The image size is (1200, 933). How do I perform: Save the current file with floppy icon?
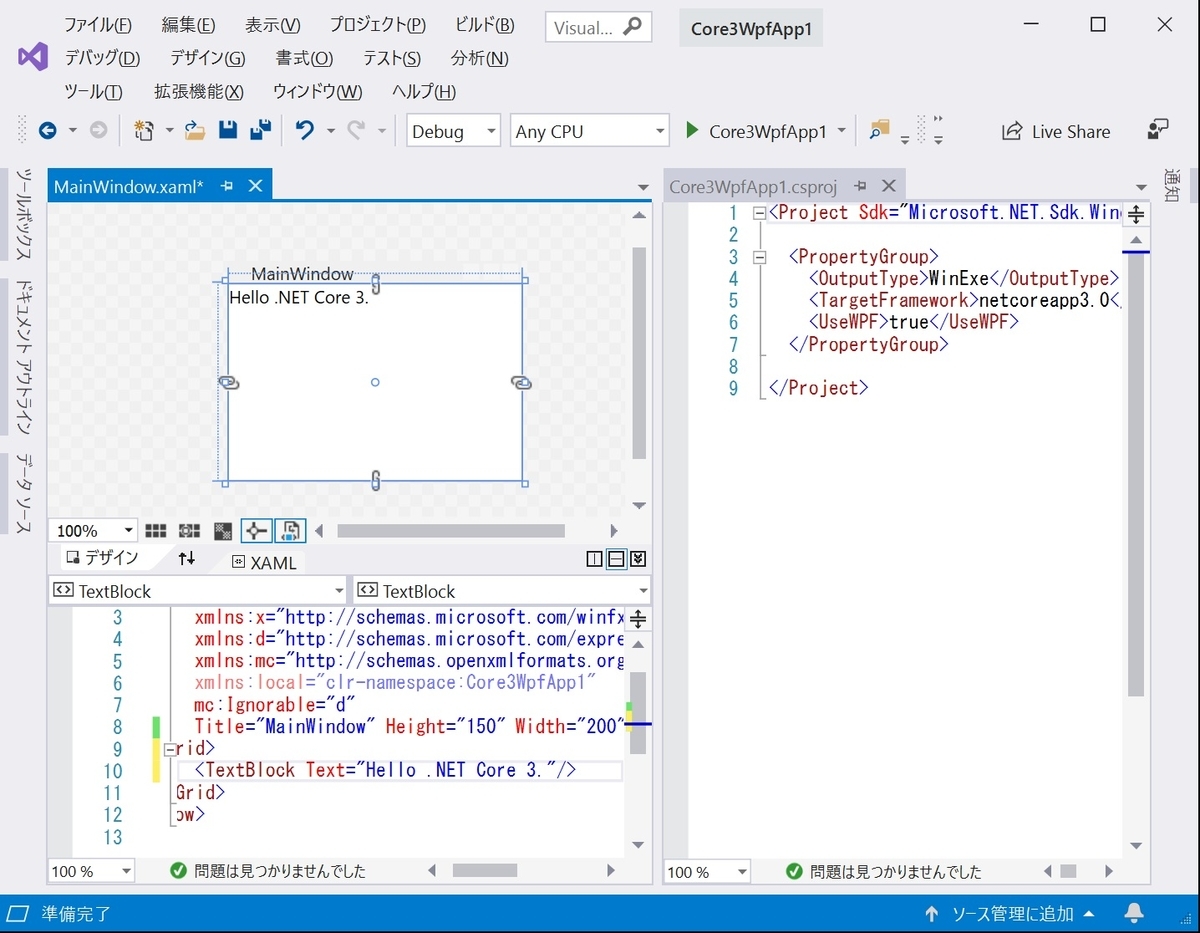pos(228,131)
